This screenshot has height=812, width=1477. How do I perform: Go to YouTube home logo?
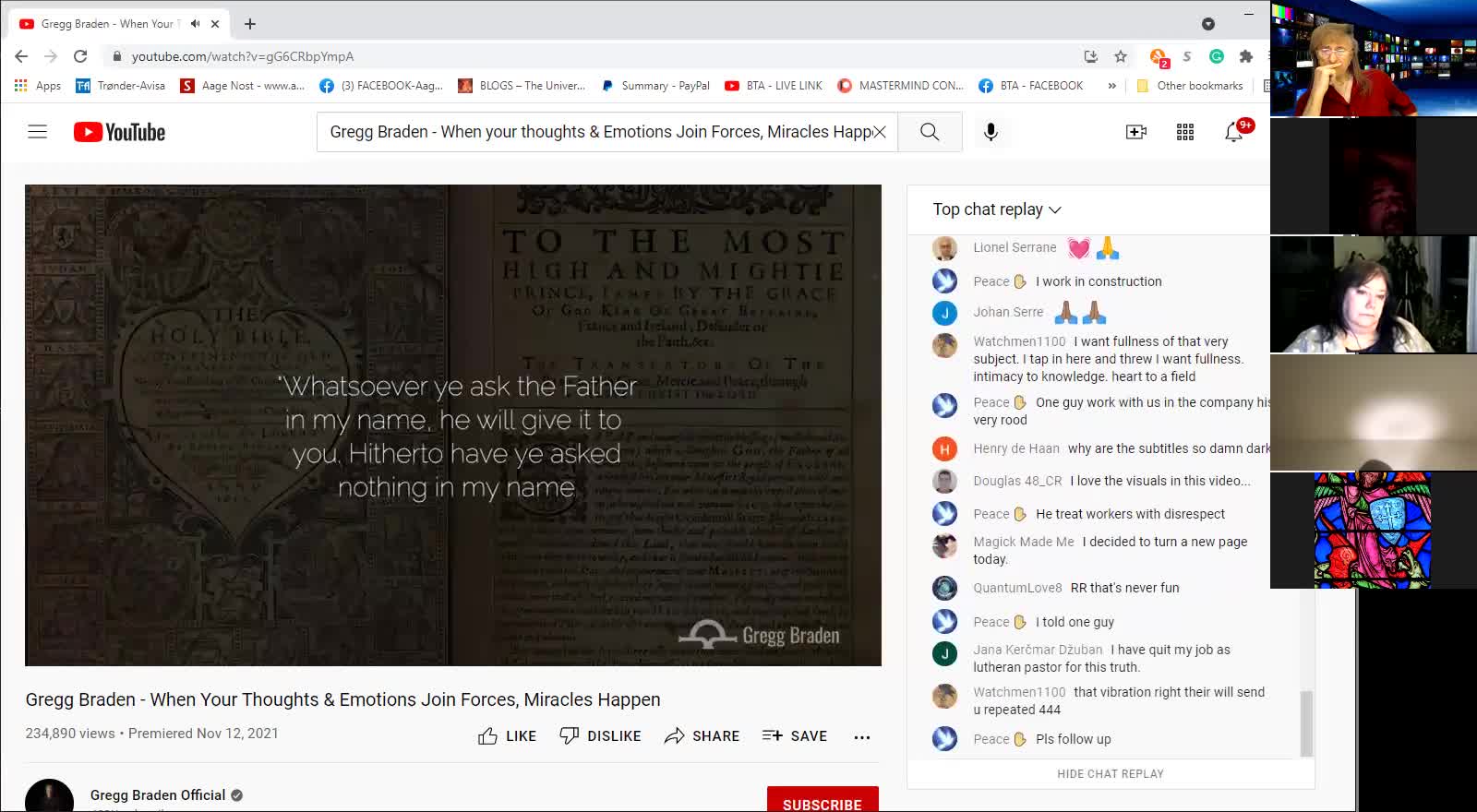(x=119, y=132)
